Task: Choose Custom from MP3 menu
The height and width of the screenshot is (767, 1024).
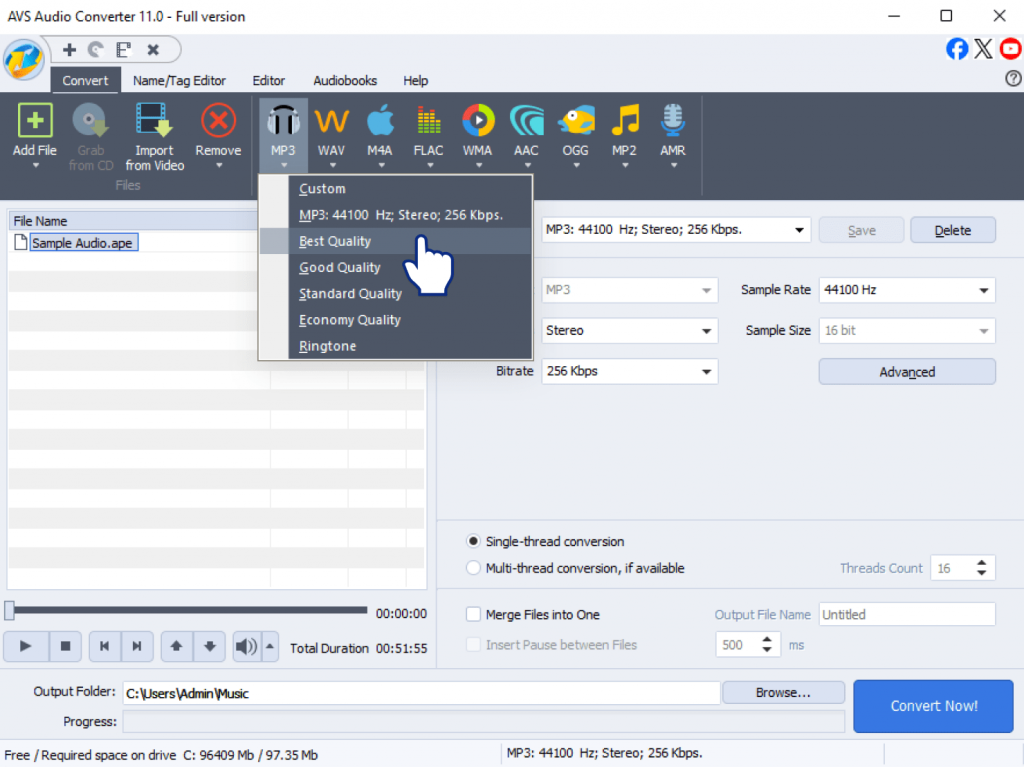Action: click(x=396, y=189)
